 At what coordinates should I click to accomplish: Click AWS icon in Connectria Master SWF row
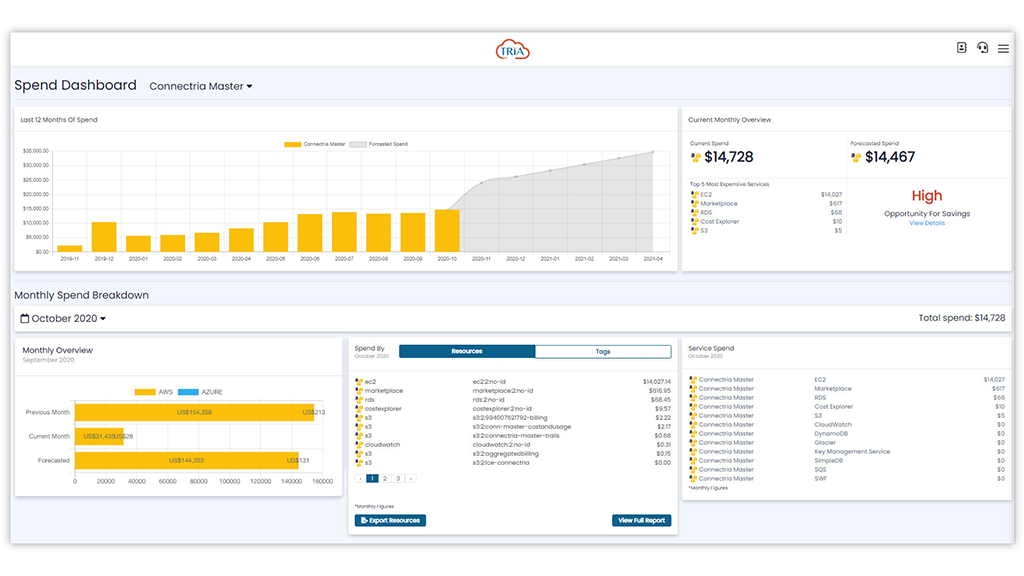click(693, 479)
